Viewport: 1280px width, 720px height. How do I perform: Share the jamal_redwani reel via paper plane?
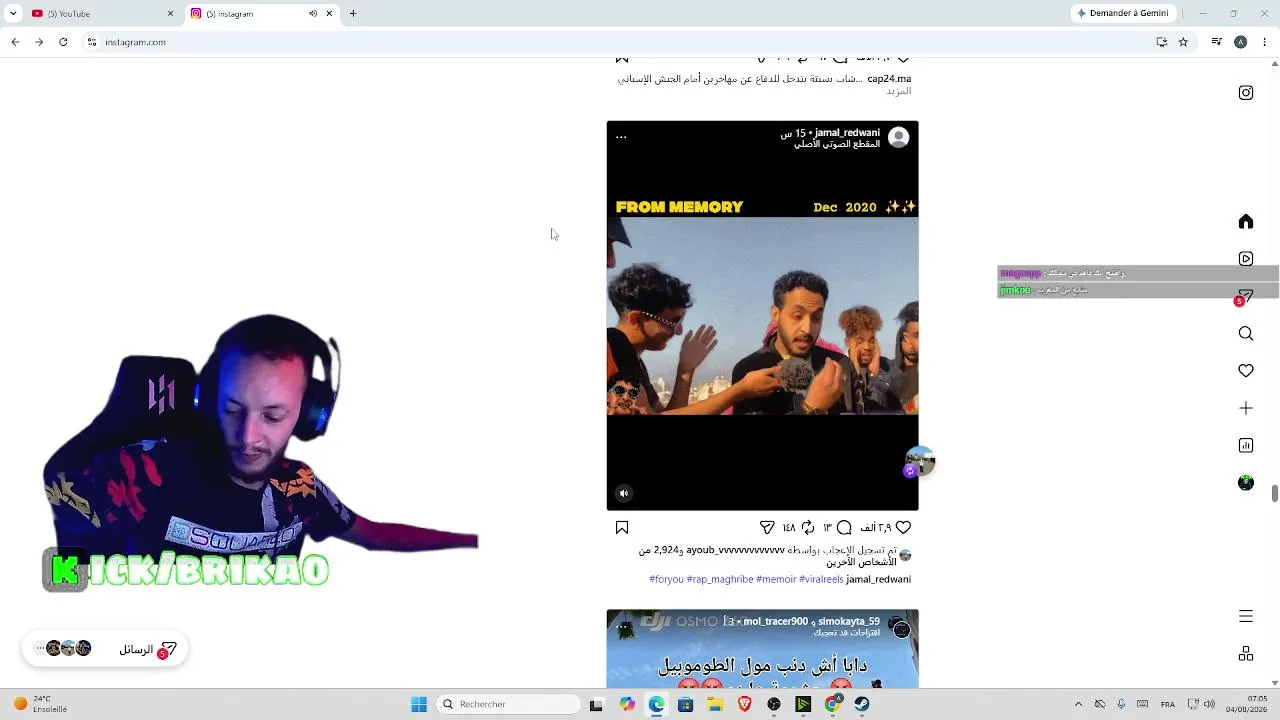point(767,528)
